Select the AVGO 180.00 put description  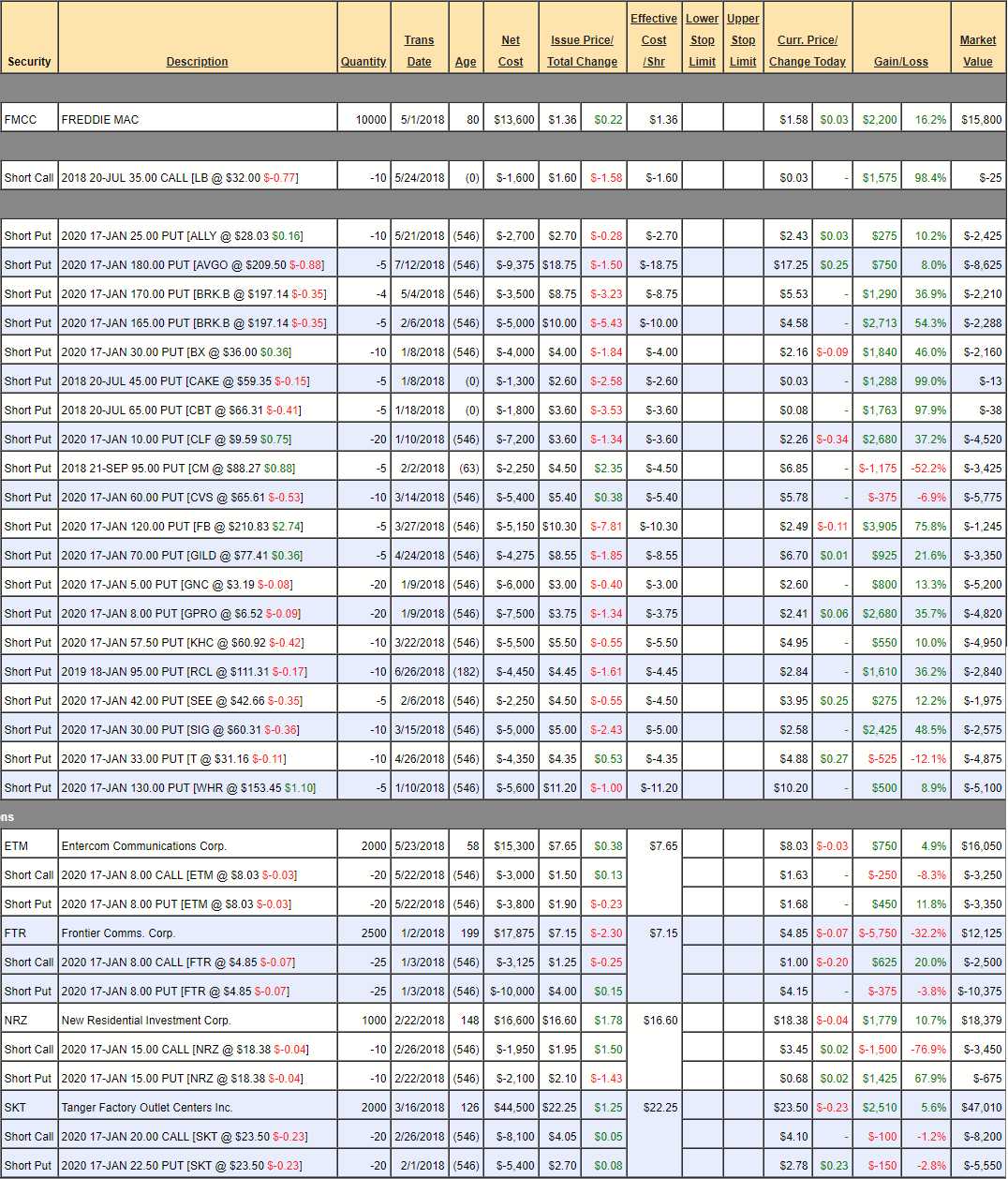(192, 265)
